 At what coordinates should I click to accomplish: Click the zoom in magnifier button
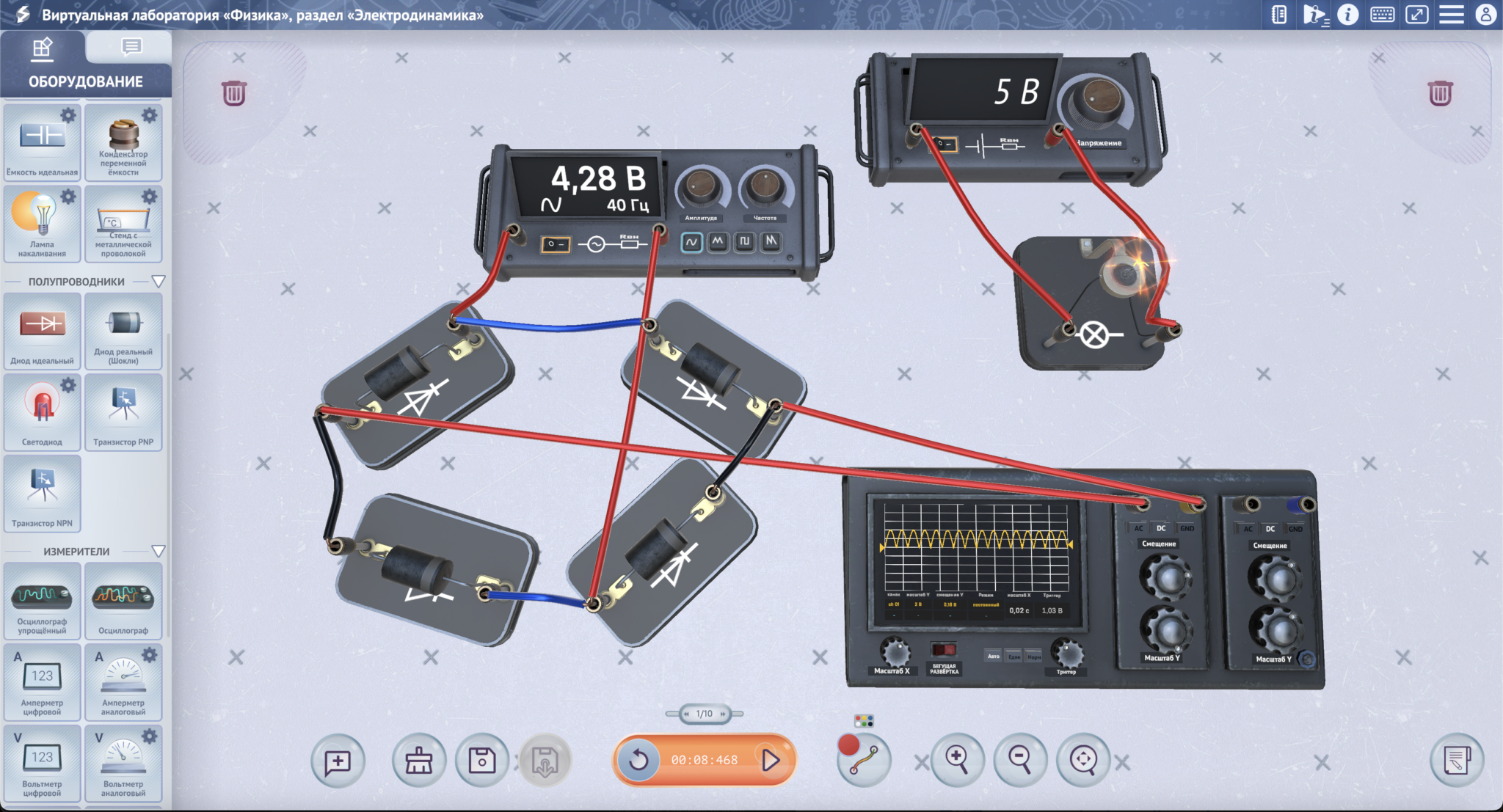point(957,758)
